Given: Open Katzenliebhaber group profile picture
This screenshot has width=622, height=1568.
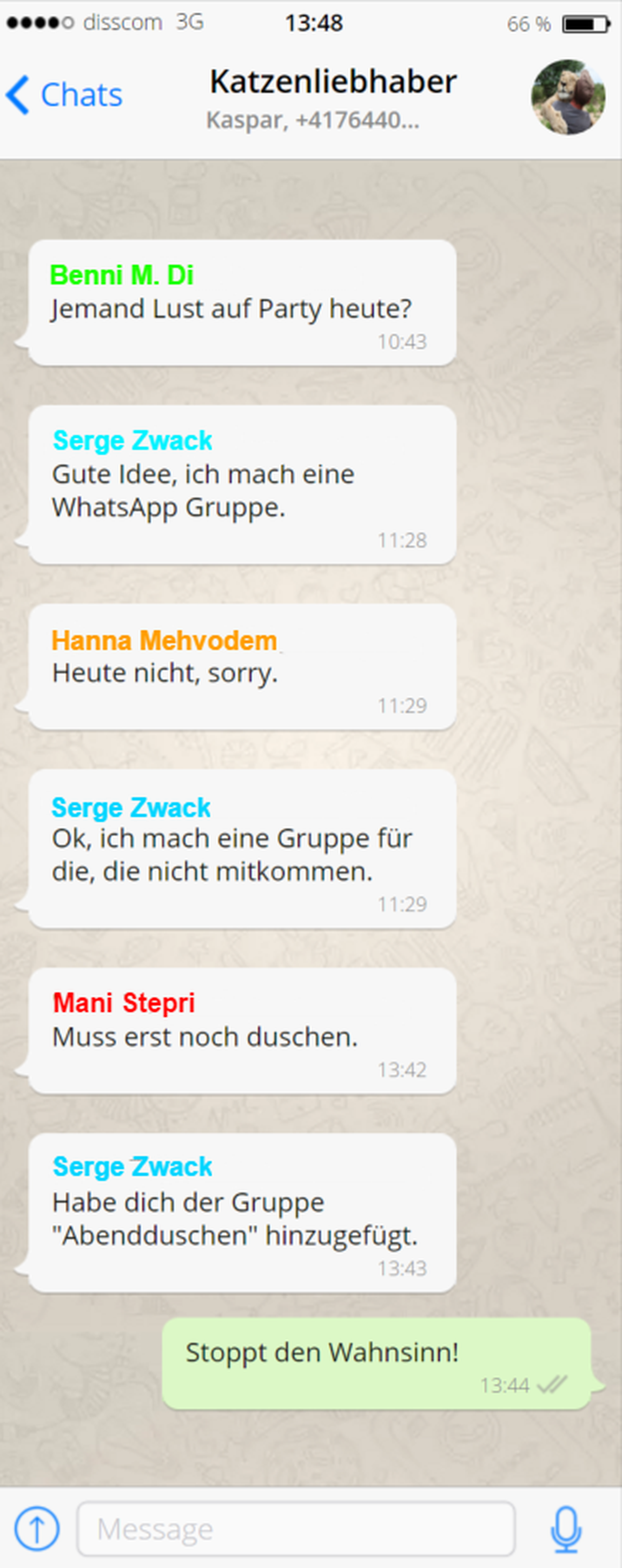Looking at the screenshot, I should (x=568, y=97).
